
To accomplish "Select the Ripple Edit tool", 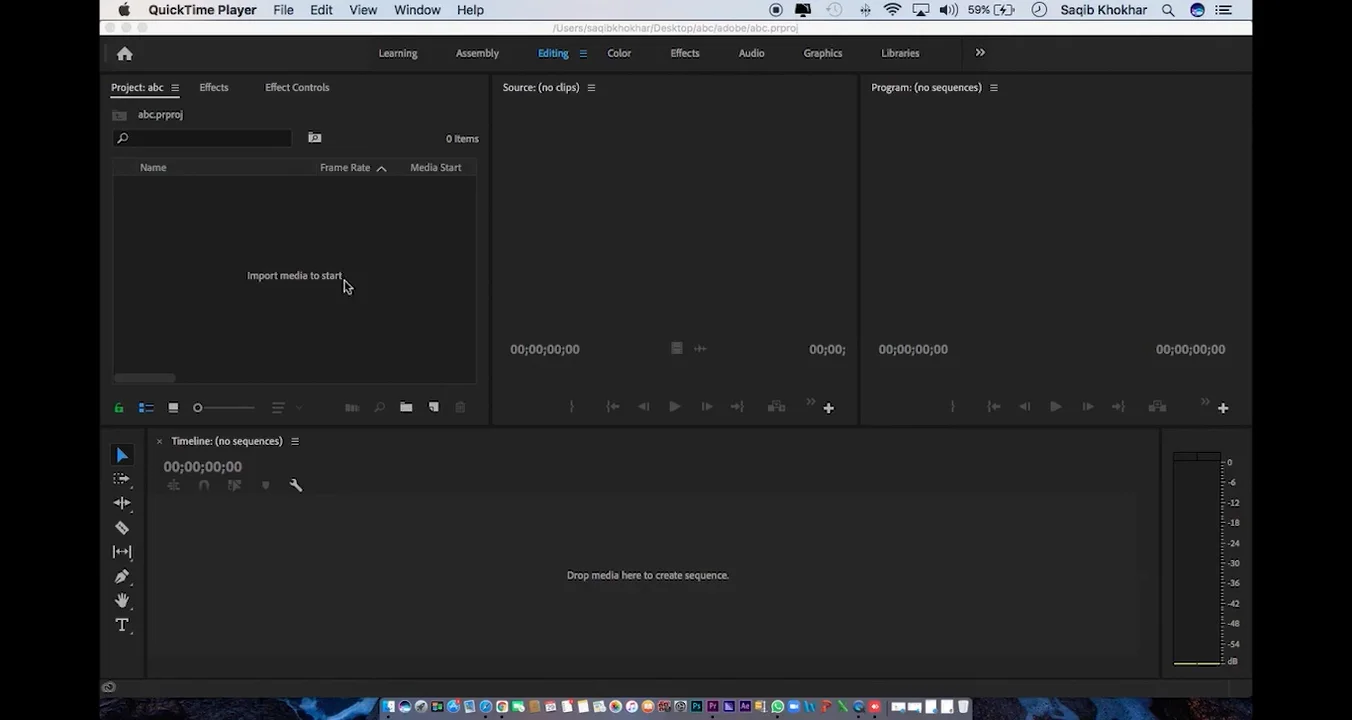I will tap(122, 503).
